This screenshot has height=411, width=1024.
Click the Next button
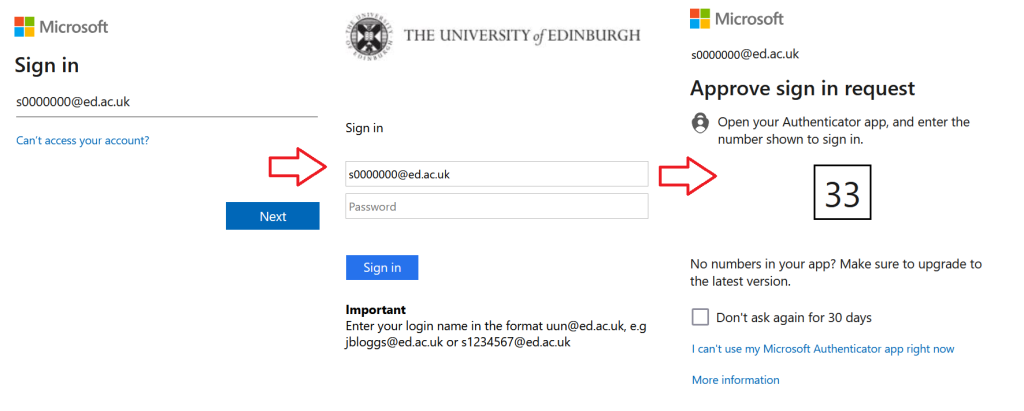[272, 216]
